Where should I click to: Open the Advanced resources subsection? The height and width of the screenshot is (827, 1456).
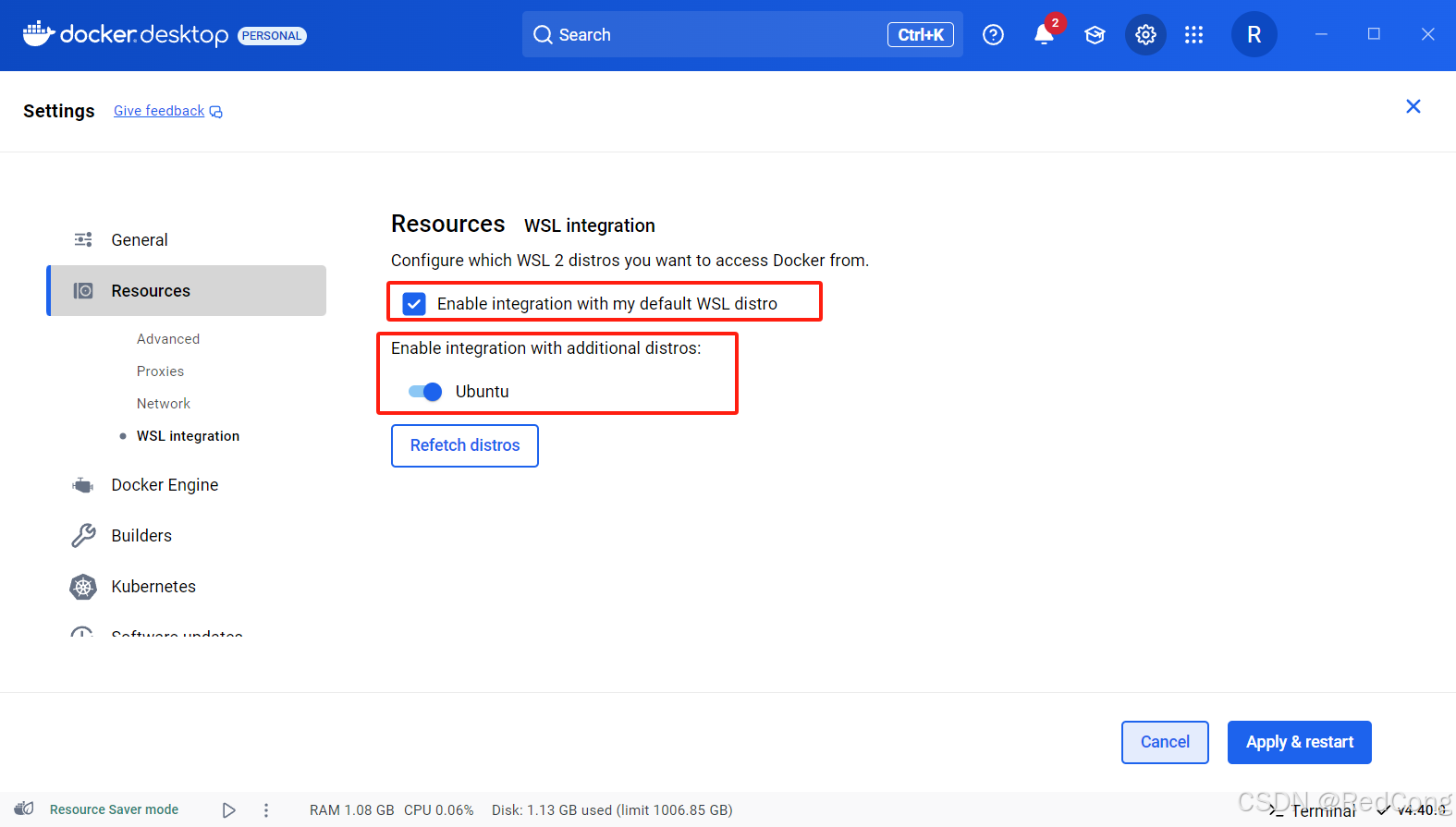(168, 339)
